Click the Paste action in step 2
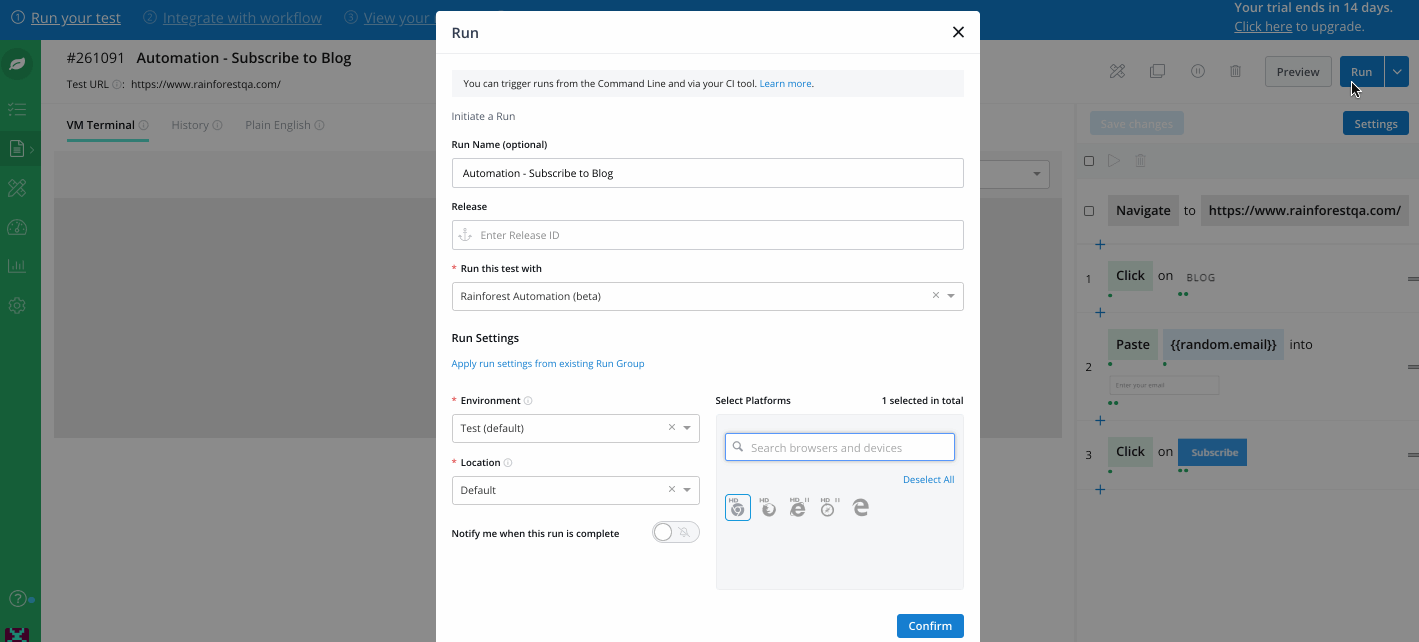 (x=1132, y=344)
